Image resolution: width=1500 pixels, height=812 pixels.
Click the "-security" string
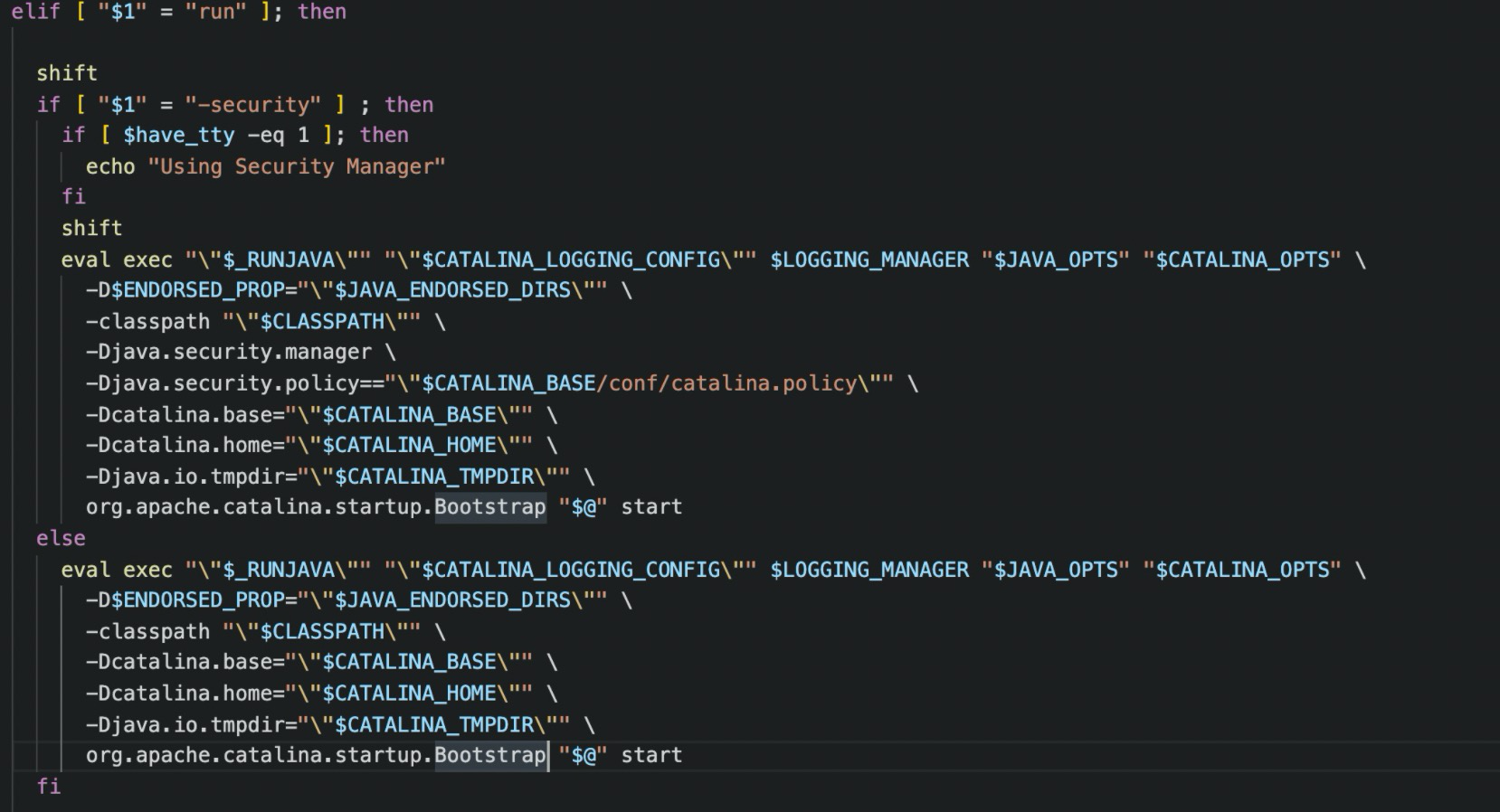253,105
